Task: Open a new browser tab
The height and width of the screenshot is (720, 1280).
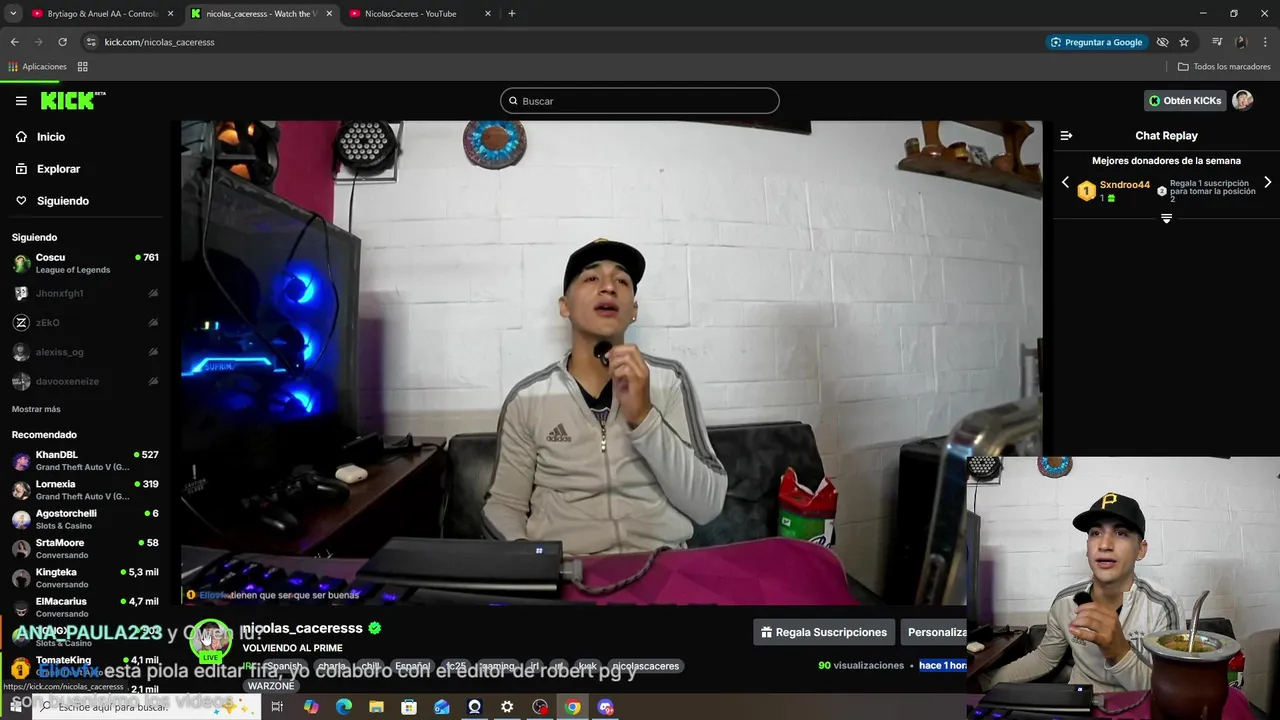Action: click(512, 14)
